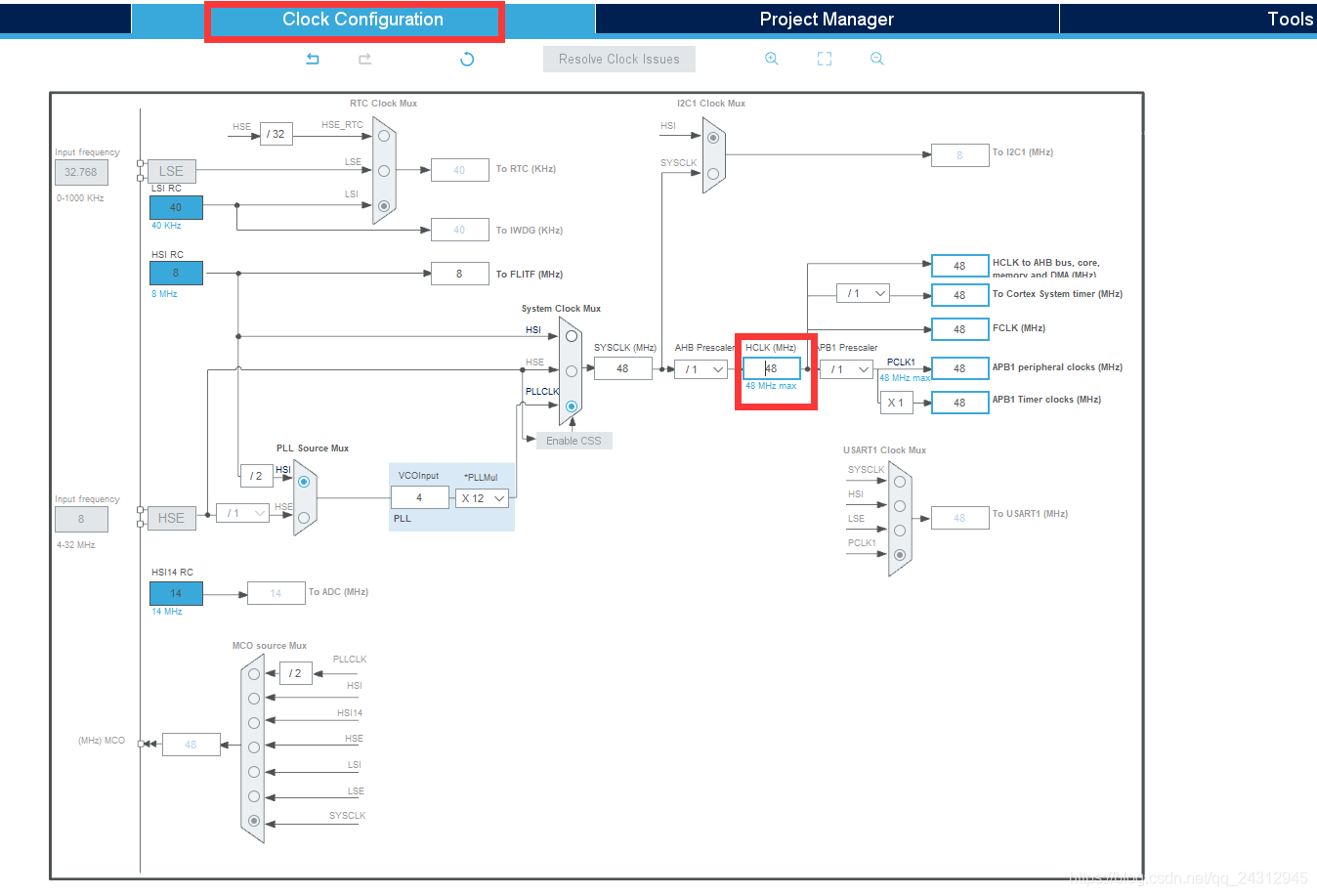Select HSE in the PLL Source Mux
The width and height of the screenshot is (1317, 896).
[x=304, y=517]
